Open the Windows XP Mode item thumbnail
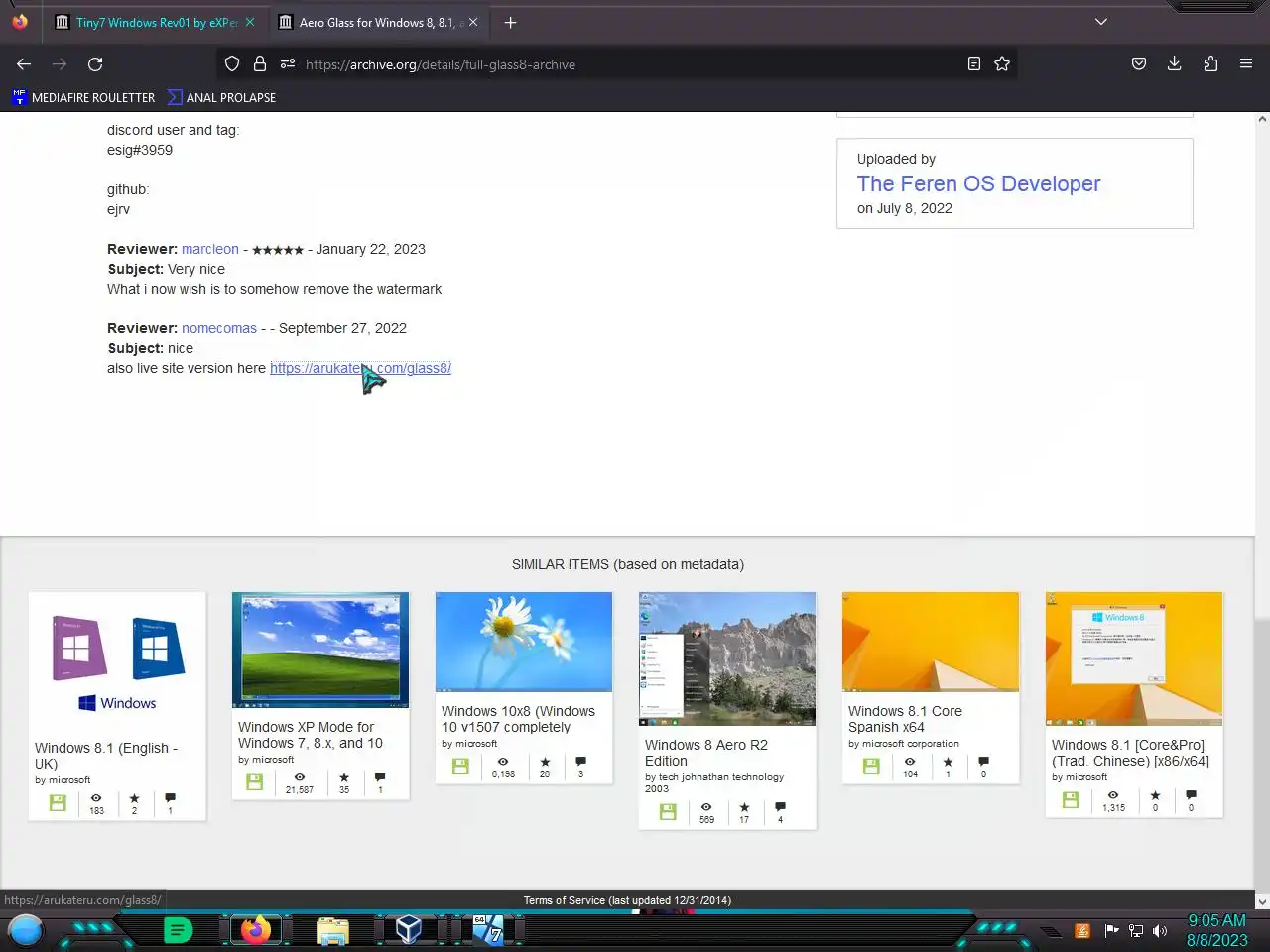The height and width of the screenshot is (952, 1270). pos(320,650)
